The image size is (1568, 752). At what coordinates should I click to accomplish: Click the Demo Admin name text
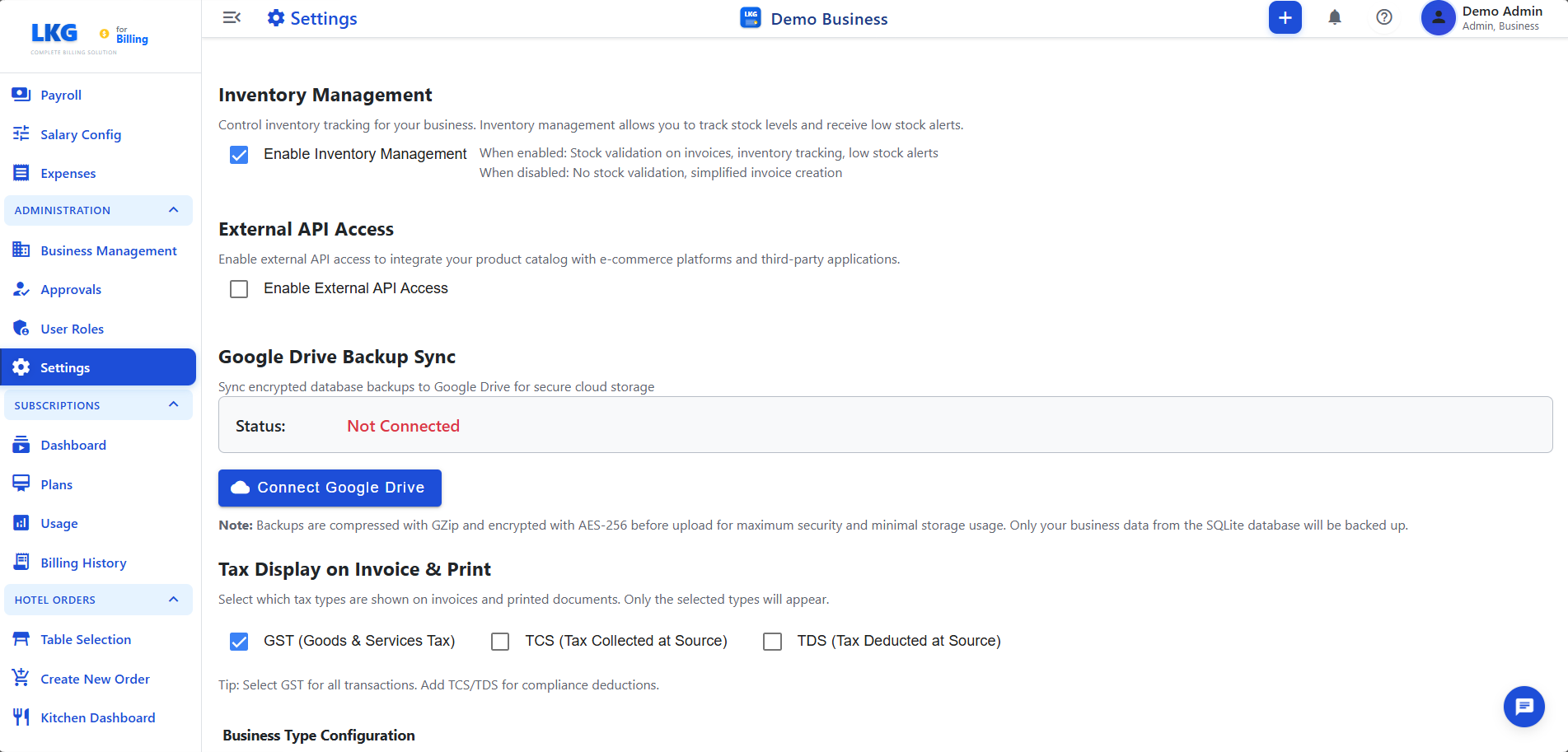click(1502, 12)
